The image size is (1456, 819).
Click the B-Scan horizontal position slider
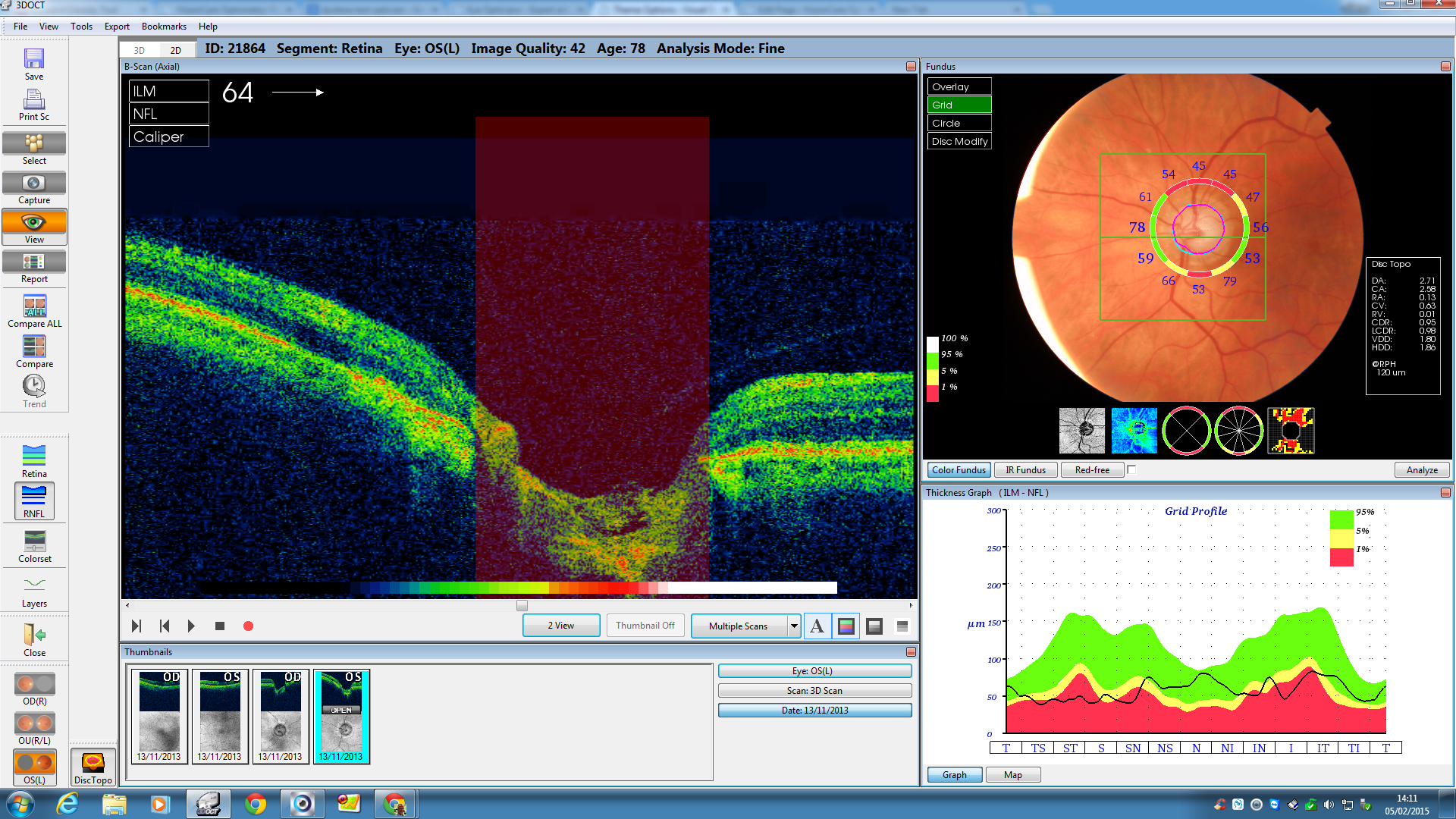tap(522, 605)
